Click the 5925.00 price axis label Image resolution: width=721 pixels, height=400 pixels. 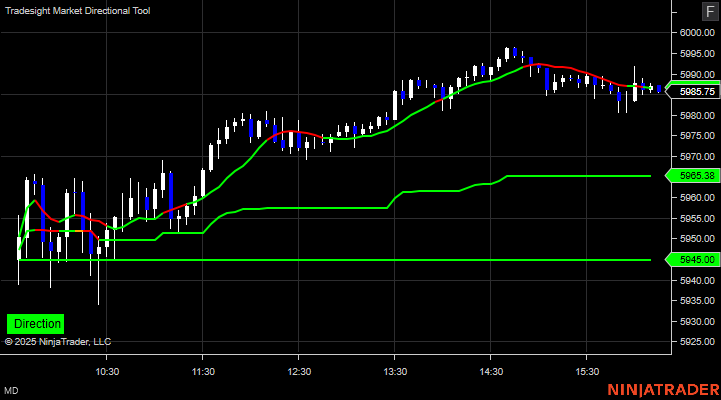tap(697, 342)
